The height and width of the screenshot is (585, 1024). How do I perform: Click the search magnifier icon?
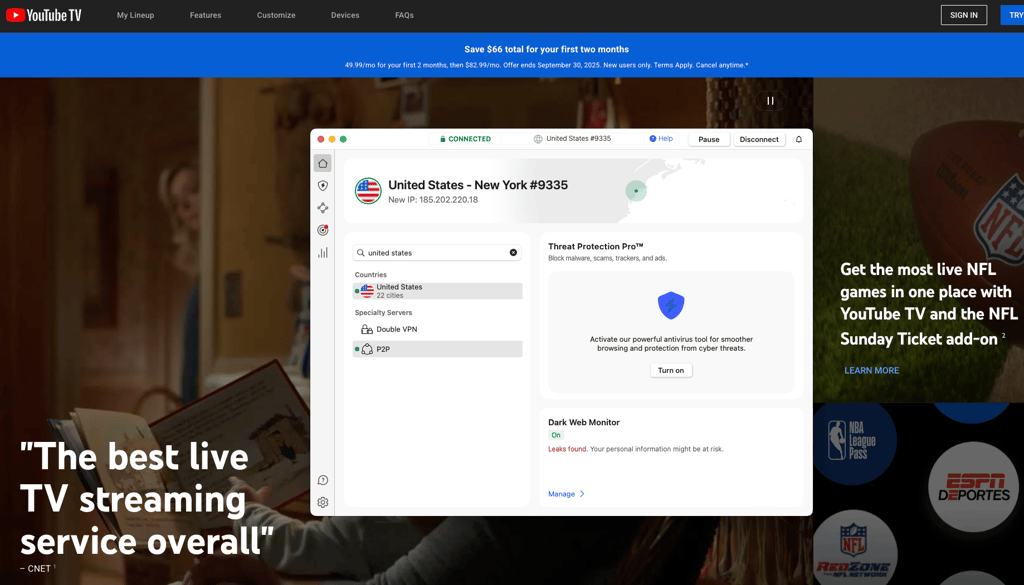click(x=360, y=253)
